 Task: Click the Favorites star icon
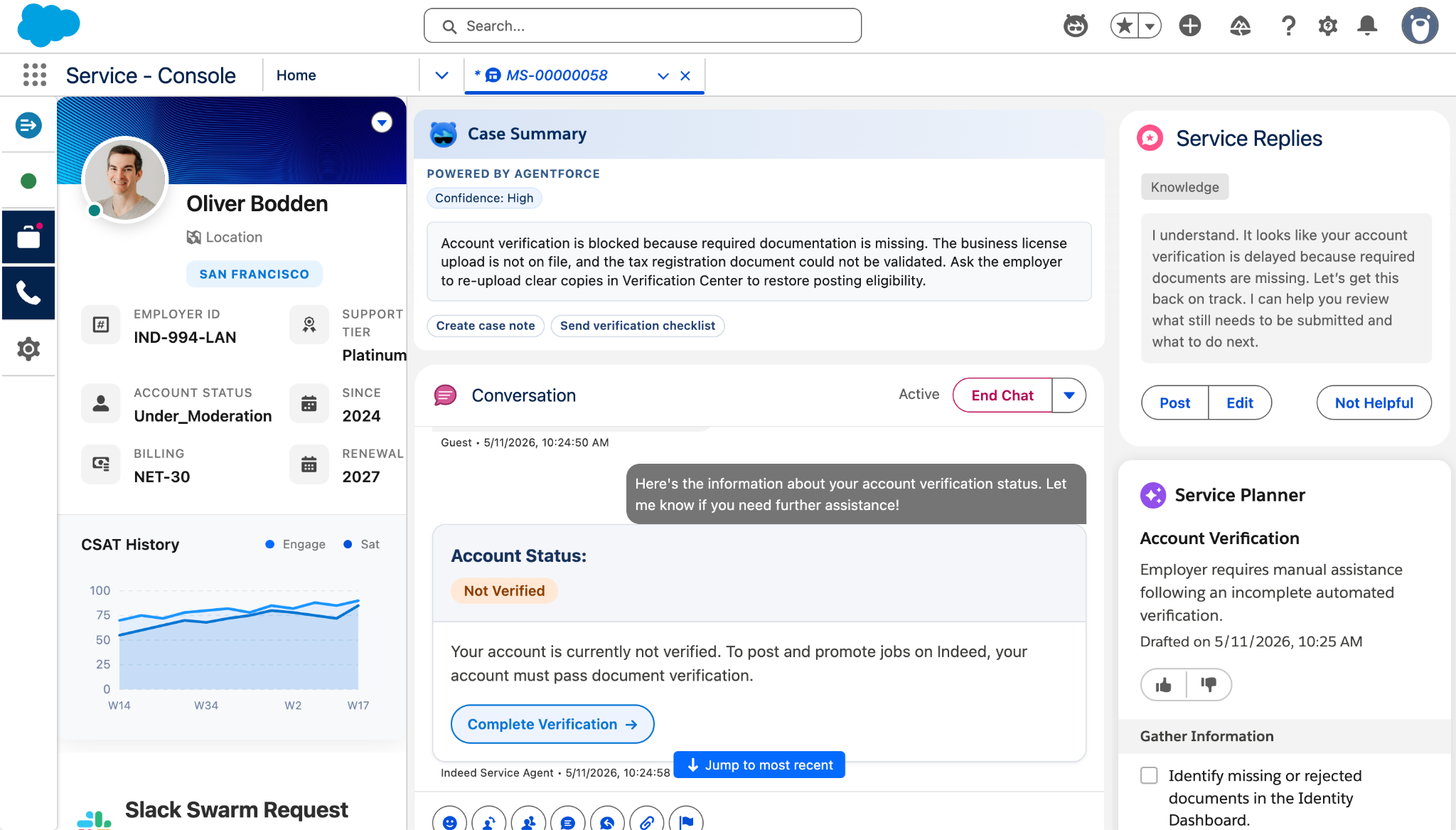[1124, 26]
